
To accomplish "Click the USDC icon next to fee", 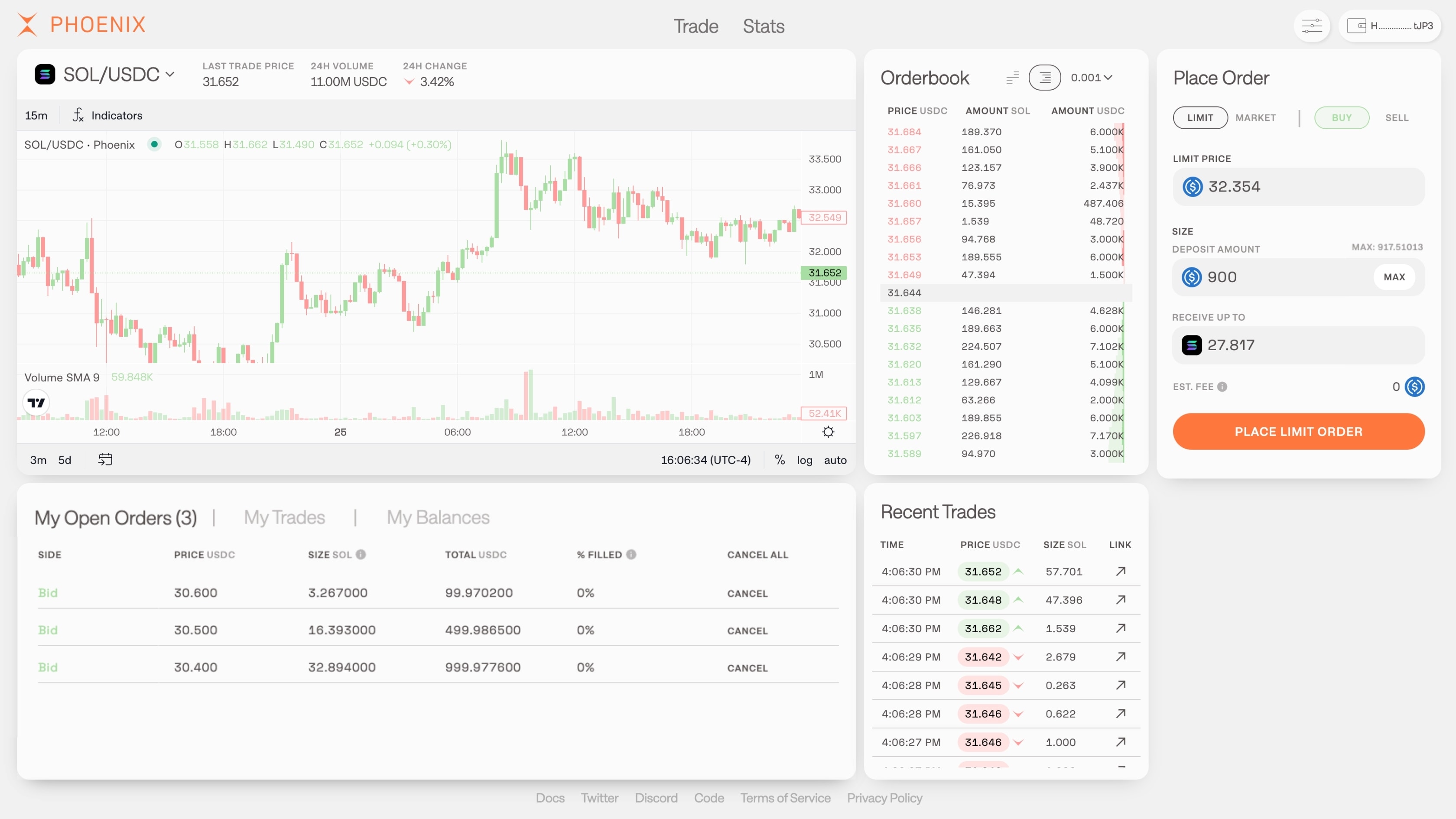I will [1415, 387].
